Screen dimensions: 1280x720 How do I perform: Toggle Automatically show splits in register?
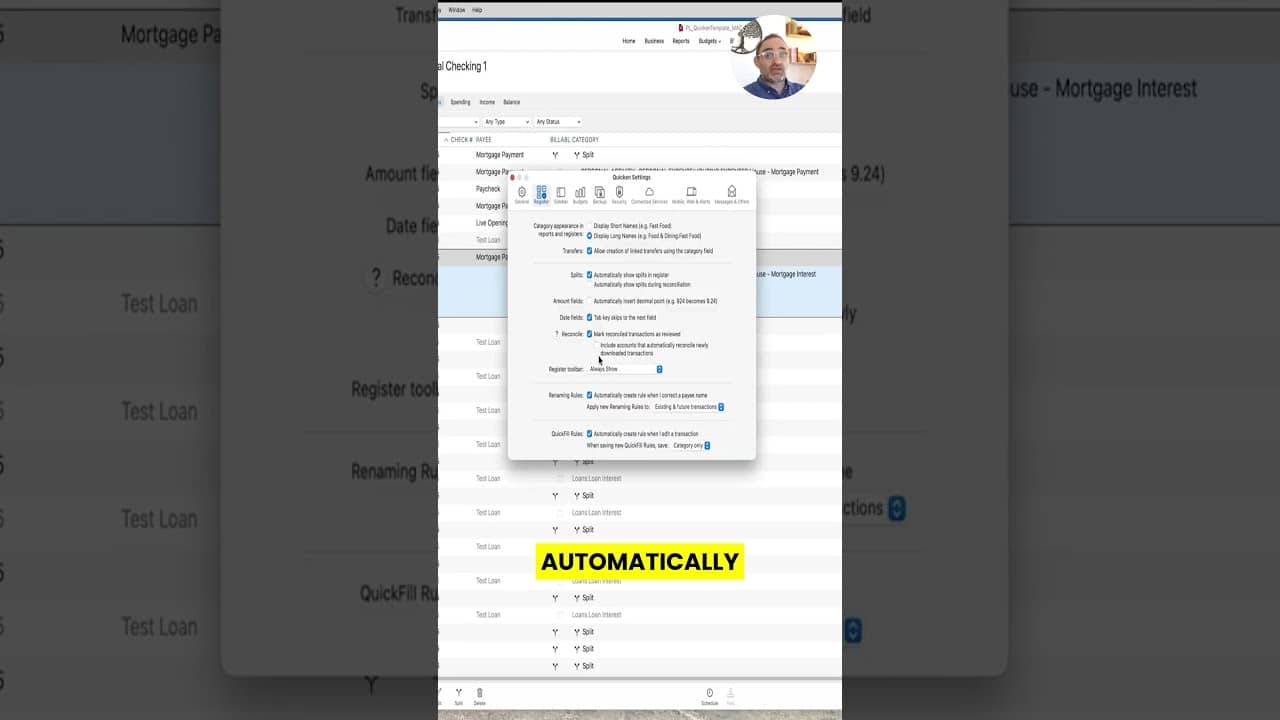[590, 275]
